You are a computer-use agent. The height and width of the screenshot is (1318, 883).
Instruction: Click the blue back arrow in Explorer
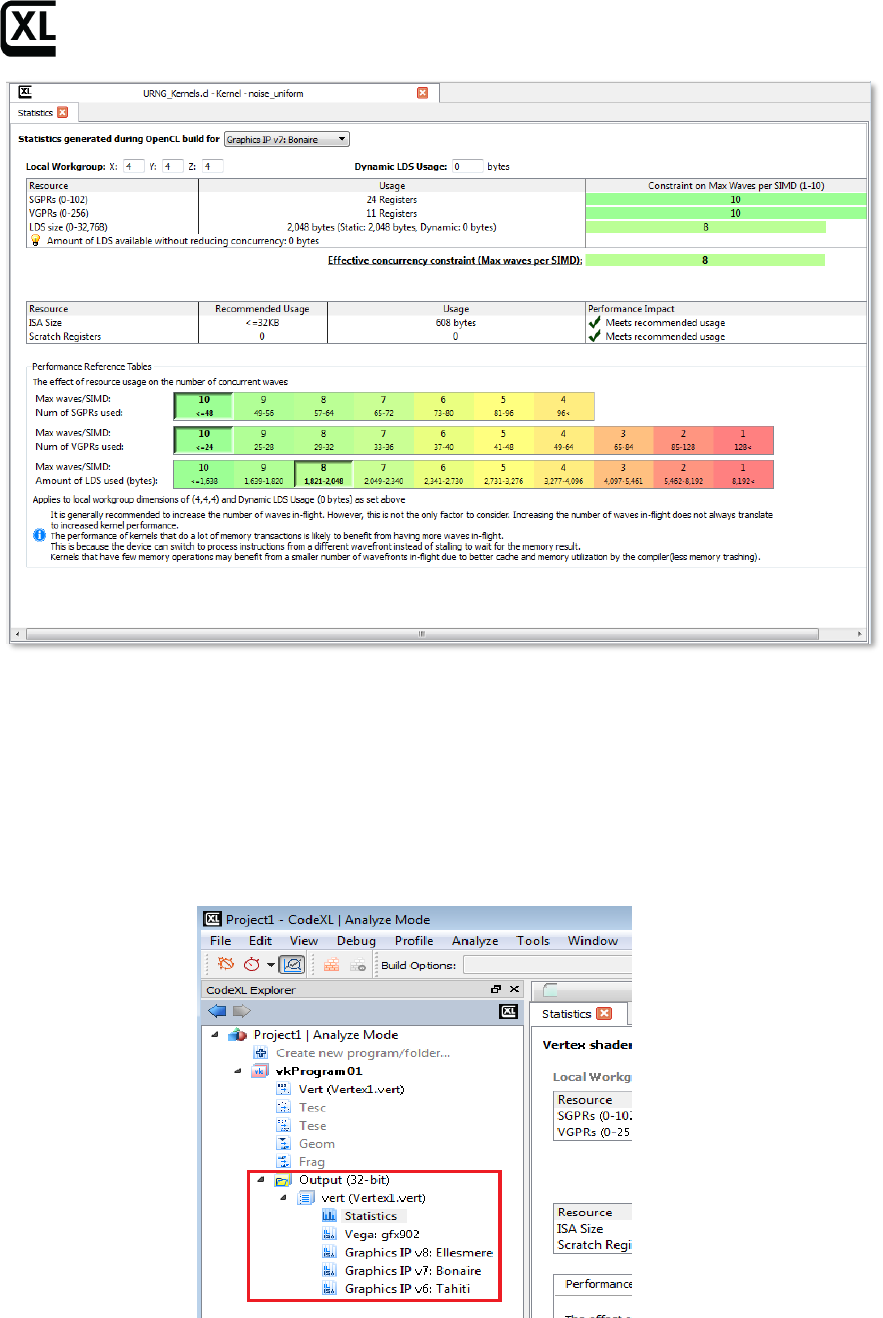pyautogui.click(x=217, y=1011)
